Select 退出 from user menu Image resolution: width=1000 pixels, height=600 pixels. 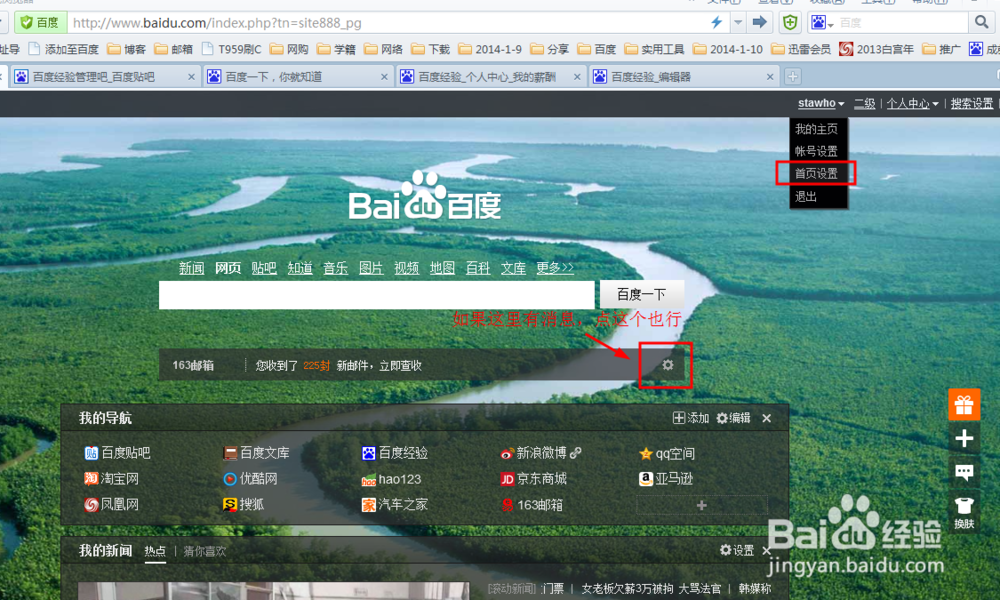(805, 196)
